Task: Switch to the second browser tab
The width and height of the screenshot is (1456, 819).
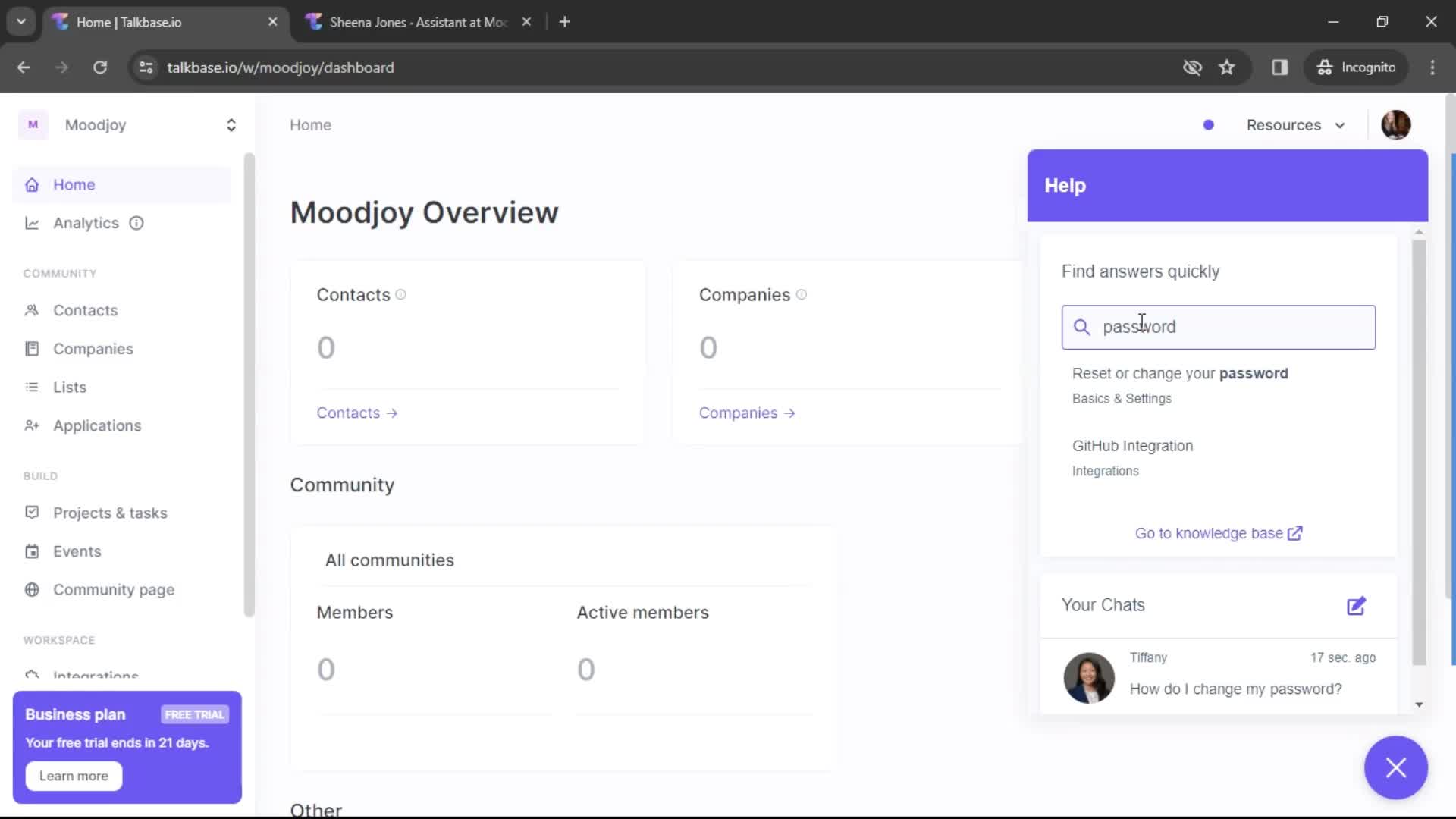Action: click(x=415, y=22)
